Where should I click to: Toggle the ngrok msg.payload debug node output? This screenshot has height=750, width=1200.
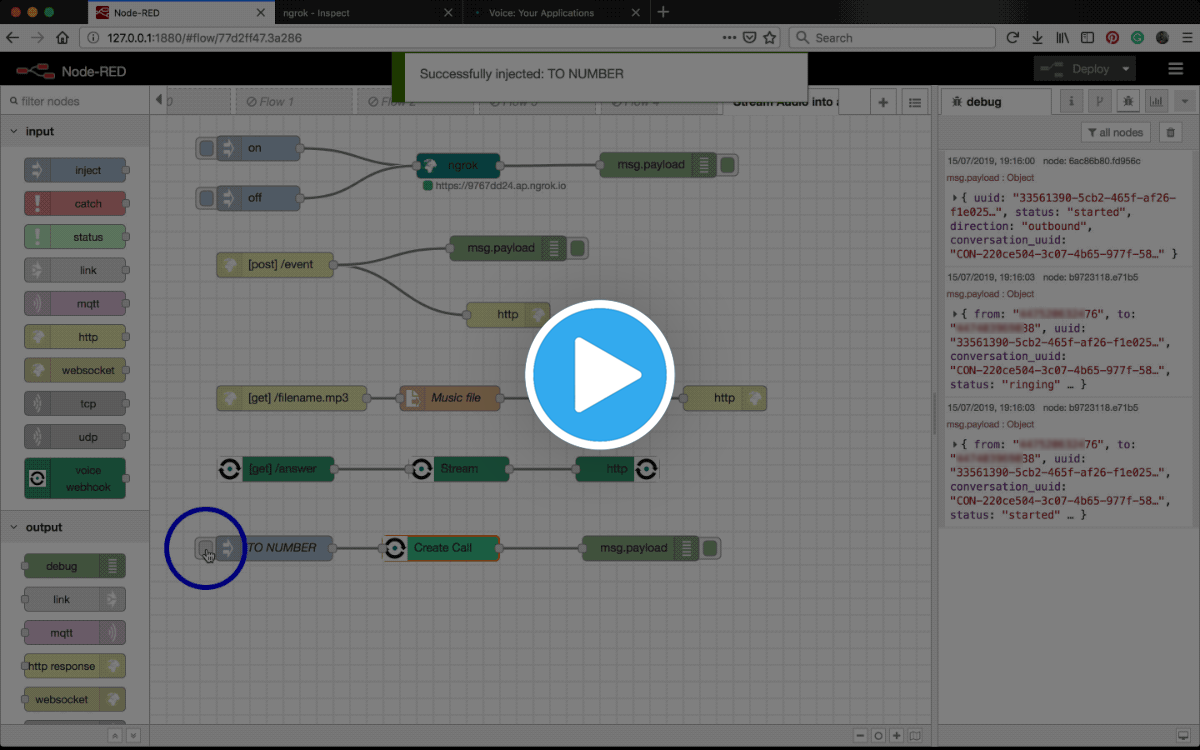click(x=728, y=165)
